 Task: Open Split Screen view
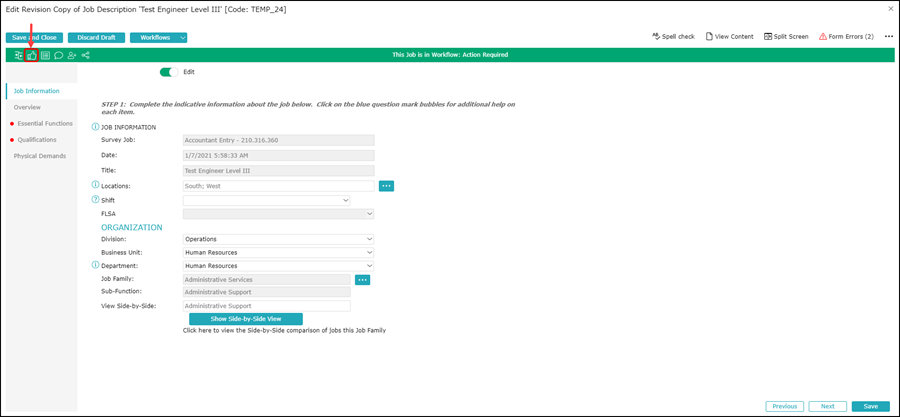click(786, 37)
